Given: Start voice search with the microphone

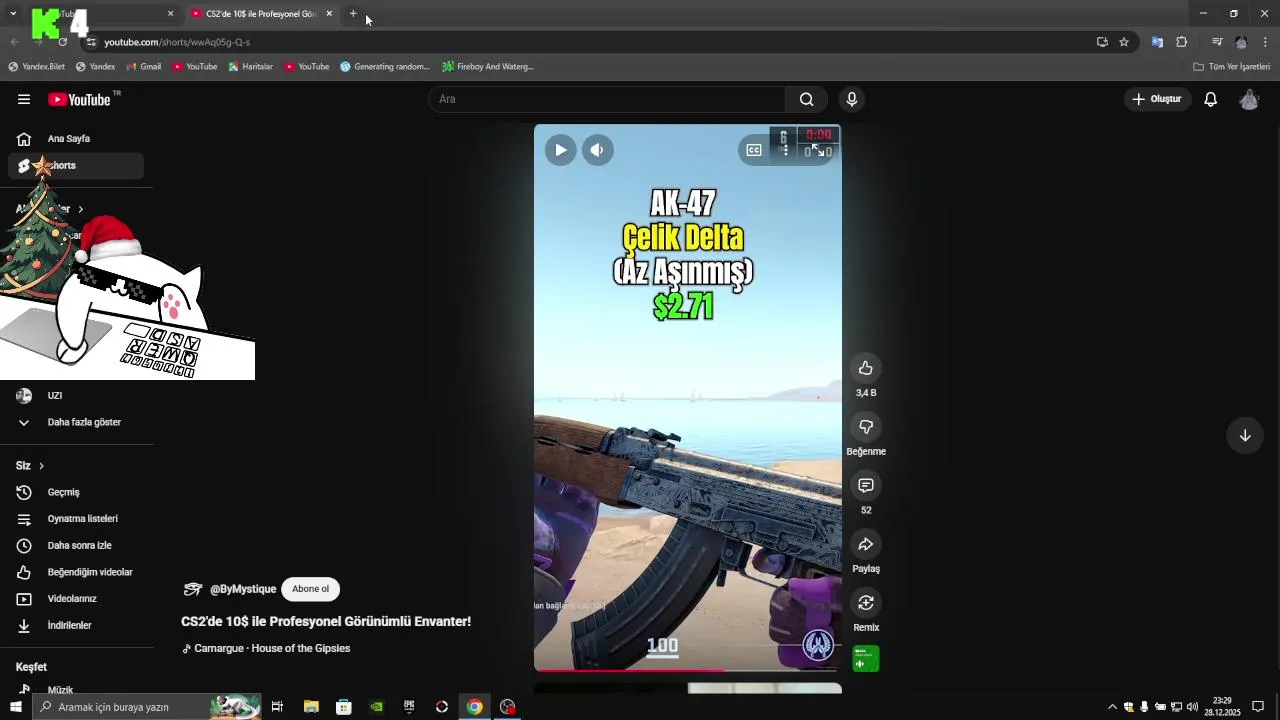Looking at the screenshot, I should click(851, 99).
